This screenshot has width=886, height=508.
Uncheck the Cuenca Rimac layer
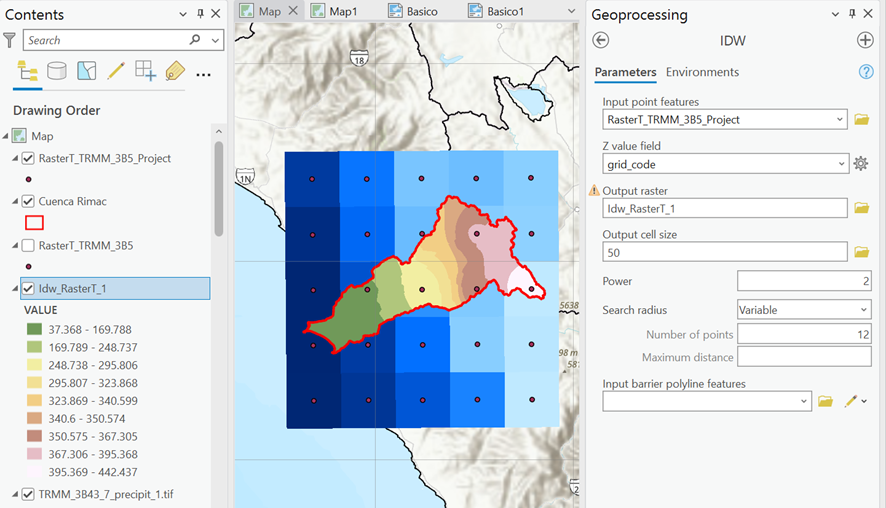[28, 201]
